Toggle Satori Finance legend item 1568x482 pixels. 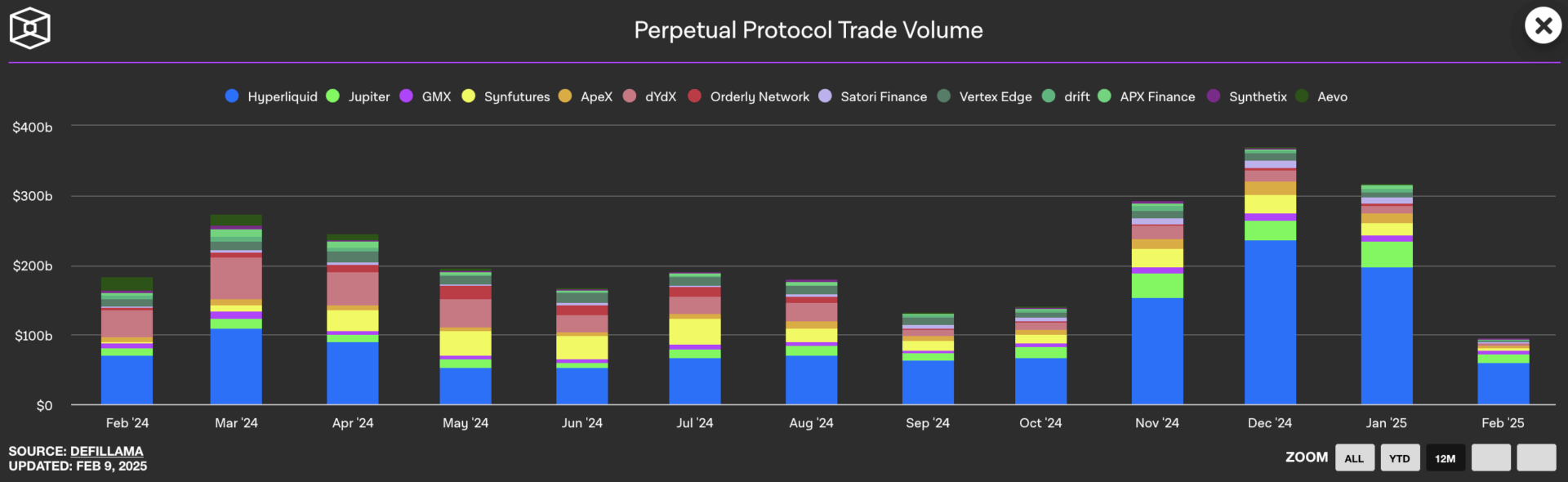pos(874,96)
